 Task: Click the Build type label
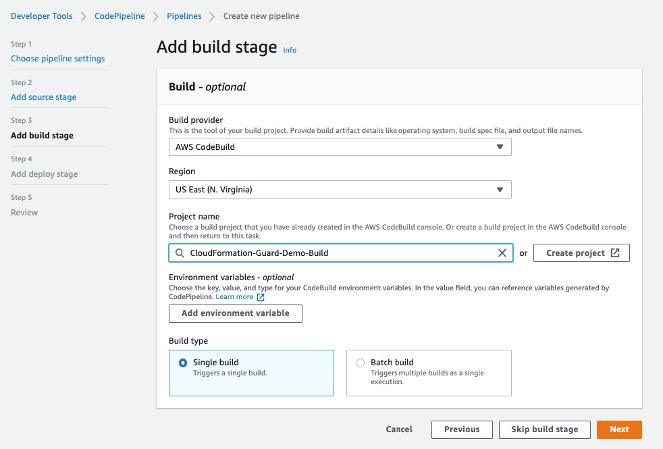188,341
